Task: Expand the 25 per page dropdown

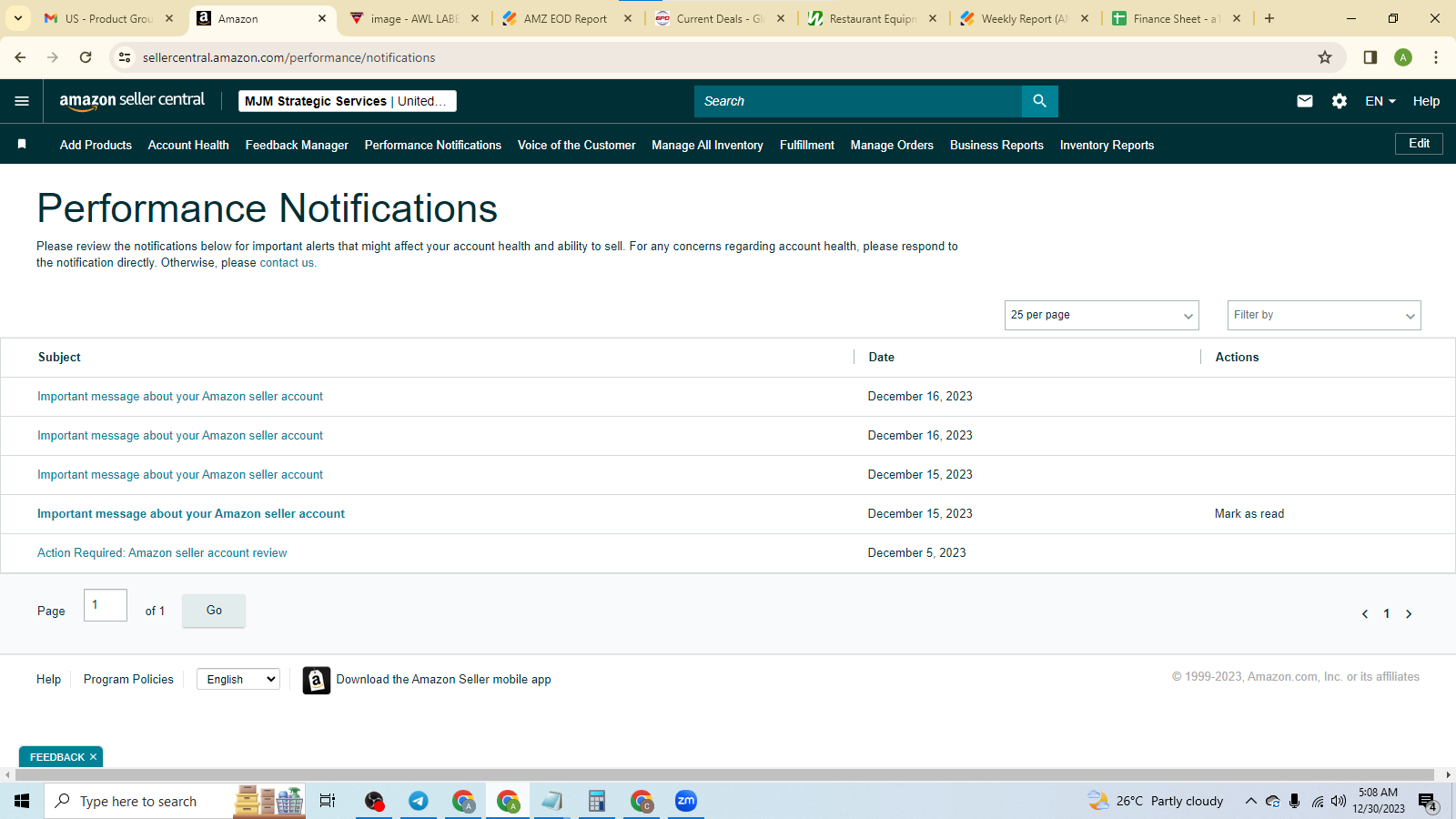Action: pos(1101,315)
